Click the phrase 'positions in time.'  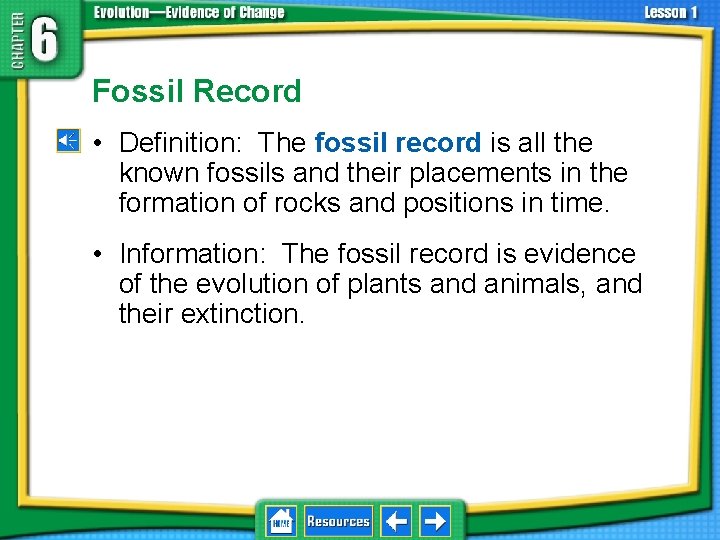coord(506,203)
